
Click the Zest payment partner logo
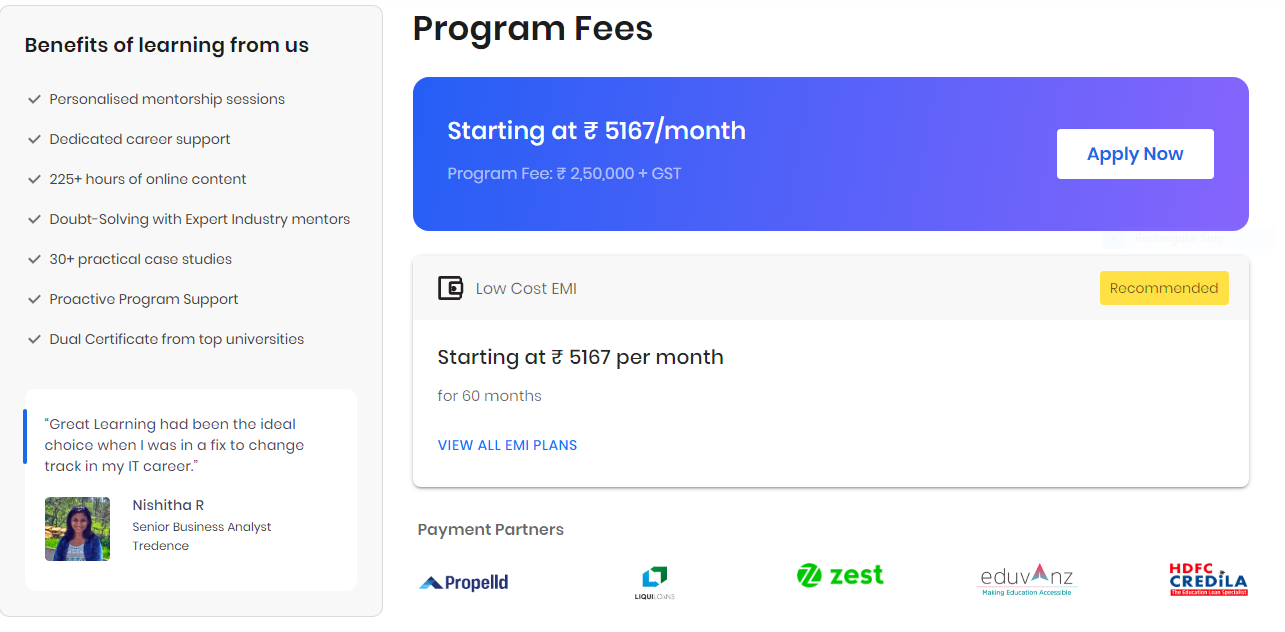pyautogui.click(x=840, y=575)
